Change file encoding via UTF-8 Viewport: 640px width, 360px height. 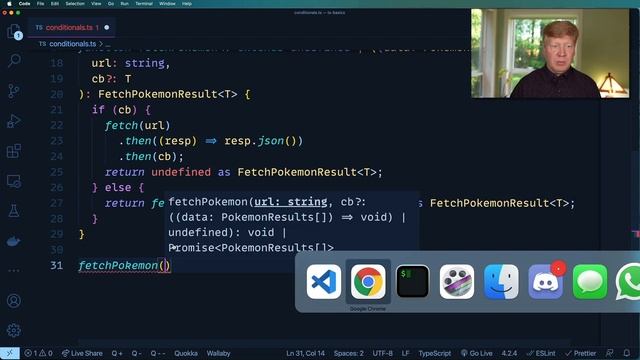coord(382,353)
